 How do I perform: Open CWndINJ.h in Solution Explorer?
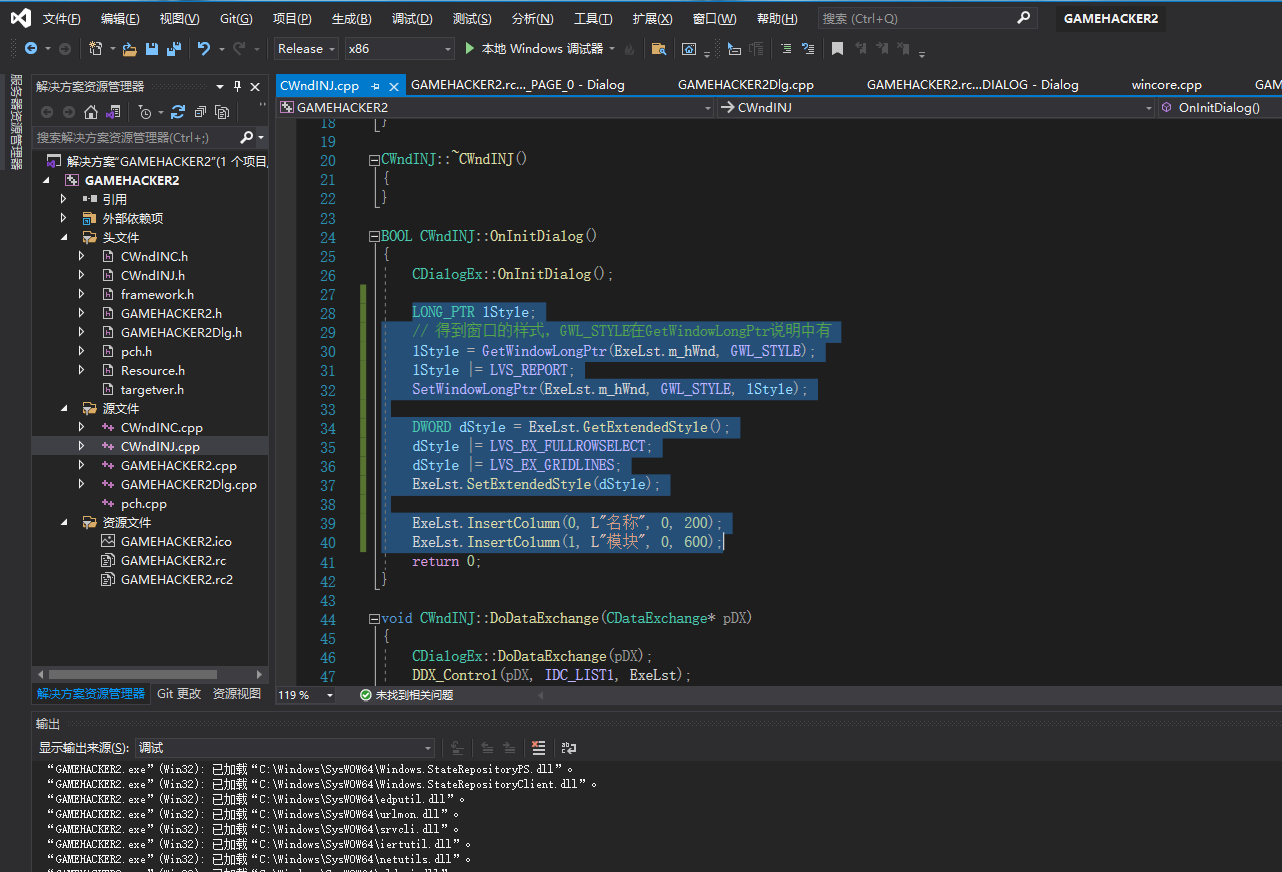point(153,276)
